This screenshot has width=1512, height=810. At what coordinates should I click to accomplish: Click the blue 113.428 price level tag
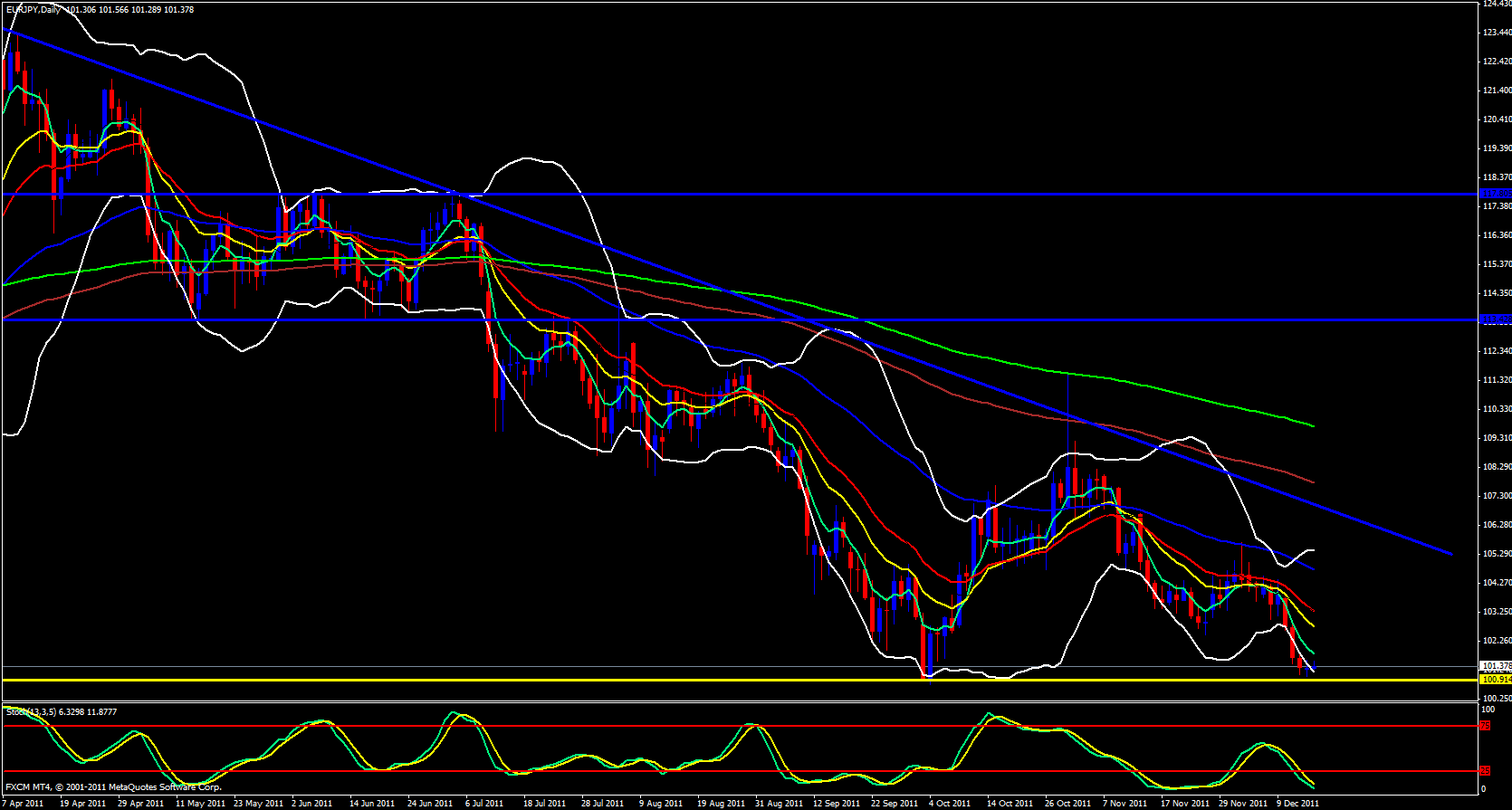(1495, 319)
